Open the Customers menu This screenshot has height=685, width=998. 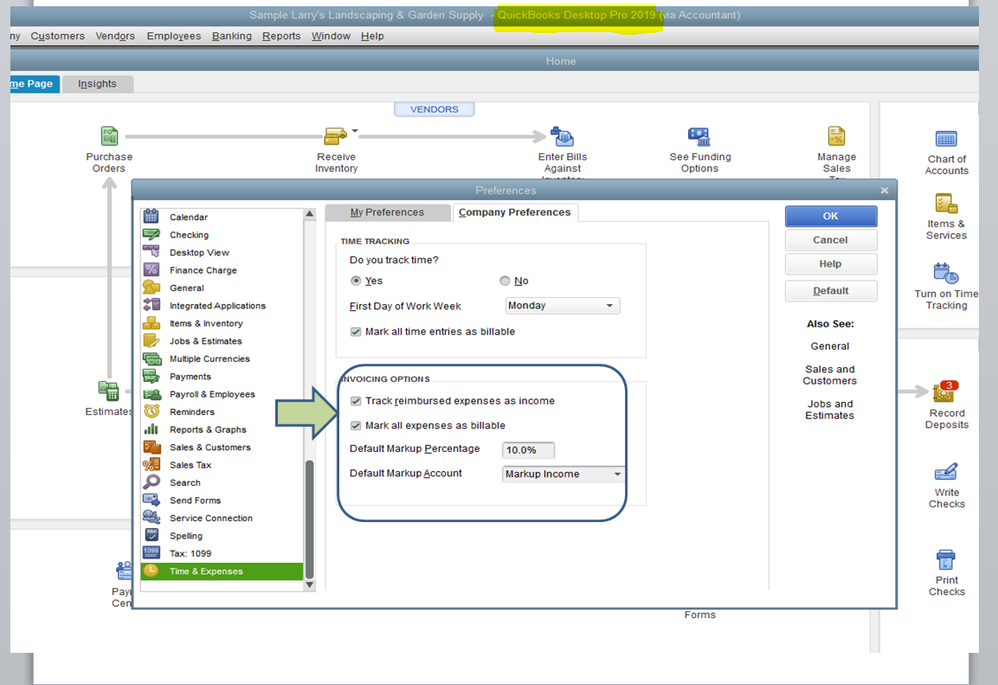click(x=58, y=36)
